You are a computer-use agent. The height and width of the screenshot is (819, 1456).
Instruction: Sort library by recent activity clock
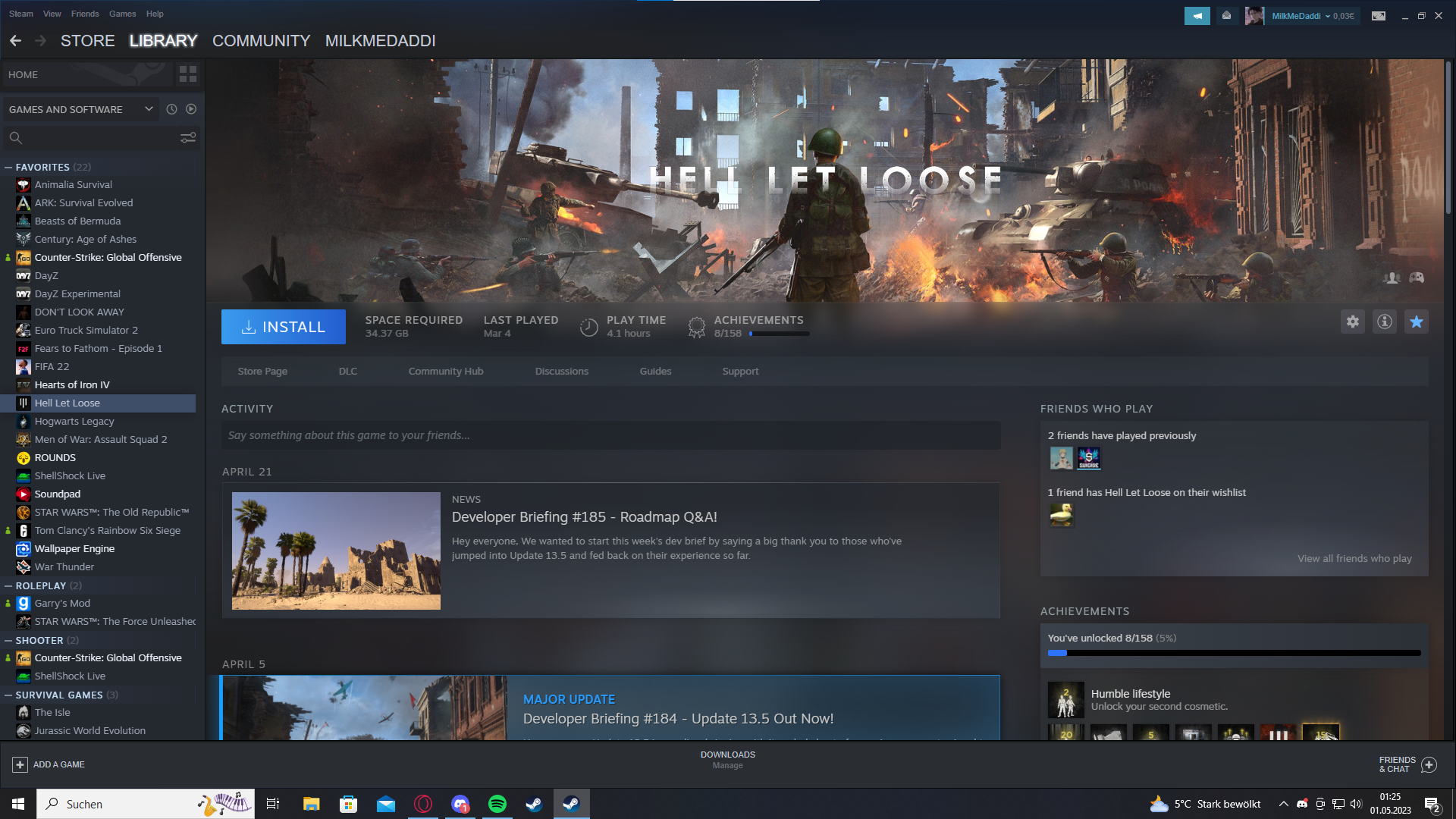tap(172, 109)
